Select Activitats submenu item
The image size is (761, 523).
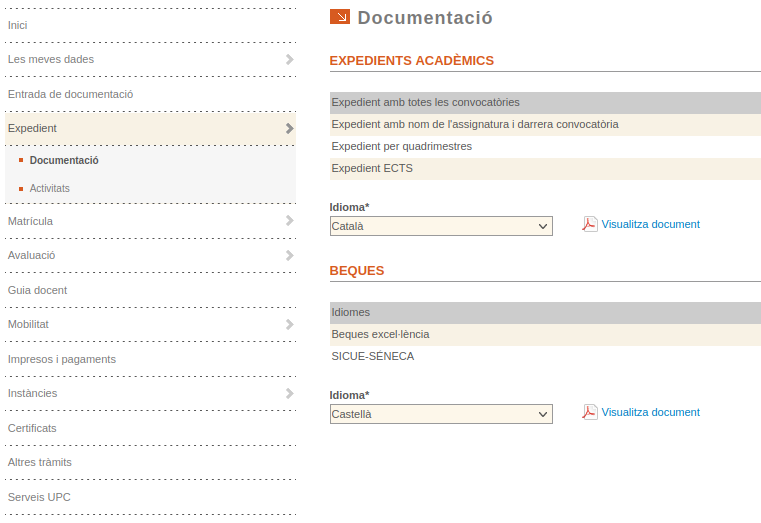tap(50, 188)
